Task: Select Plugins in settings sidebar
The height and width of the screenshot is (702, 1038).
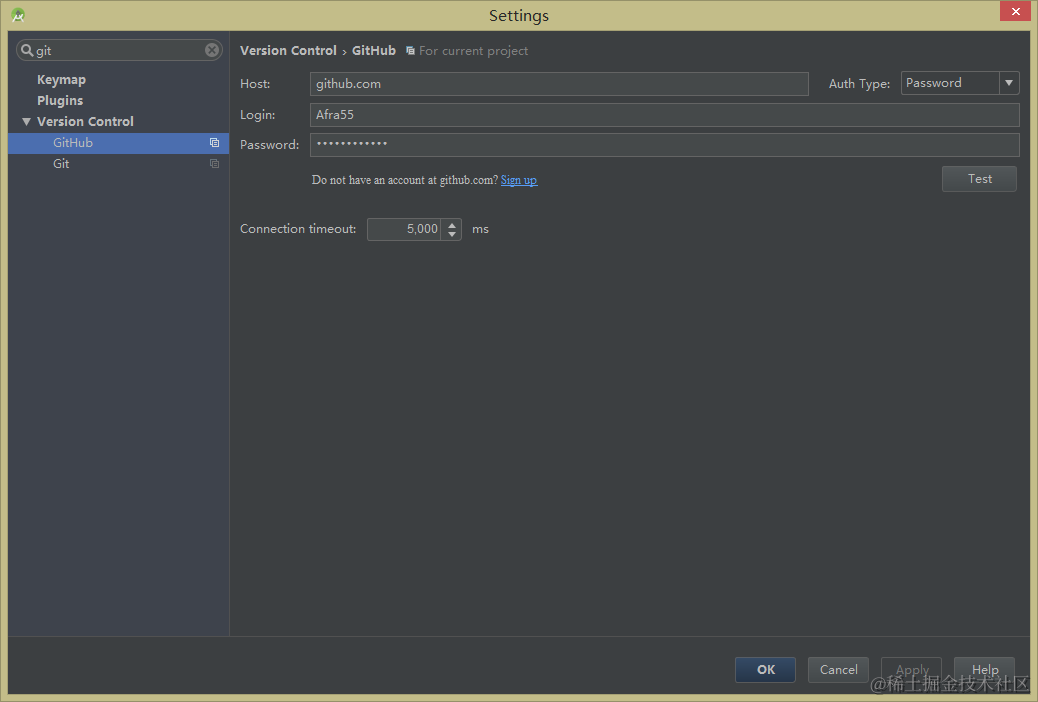Action: (60, 100)
